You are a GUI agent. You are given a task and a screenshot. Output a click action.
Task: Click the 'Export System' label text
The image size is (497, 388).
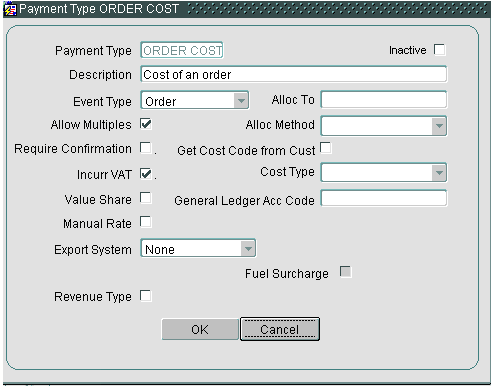point(93,250)
